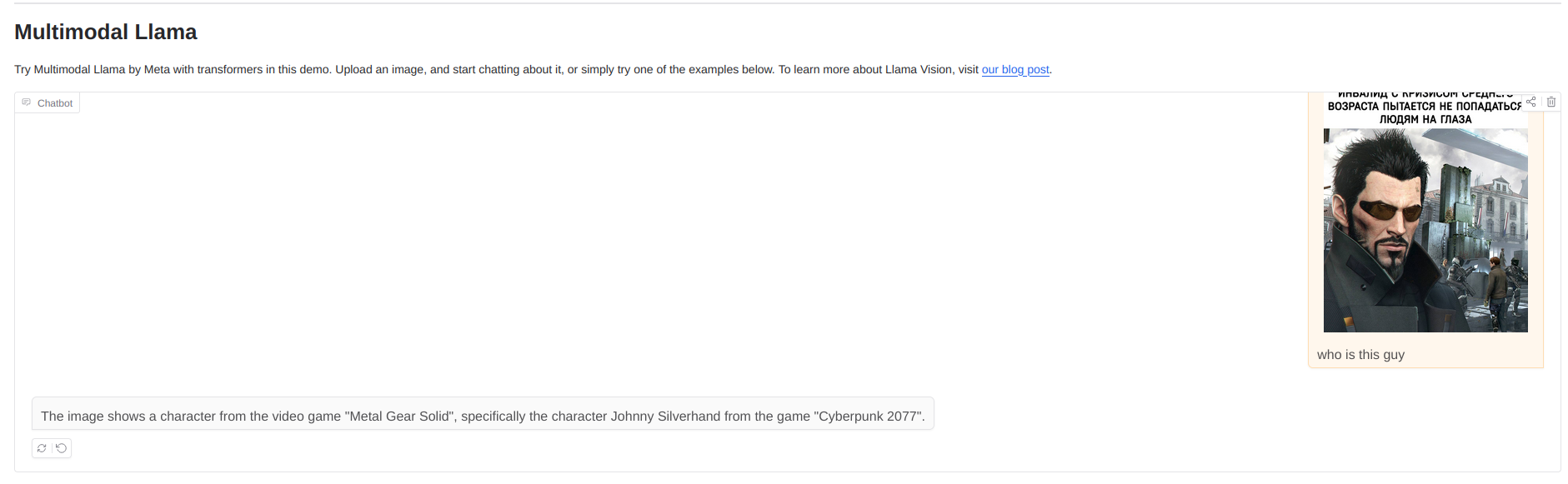This screenshot has width=1568, height=484.
Task: Click the Chatbot label text
Action: tap(55, 103)
